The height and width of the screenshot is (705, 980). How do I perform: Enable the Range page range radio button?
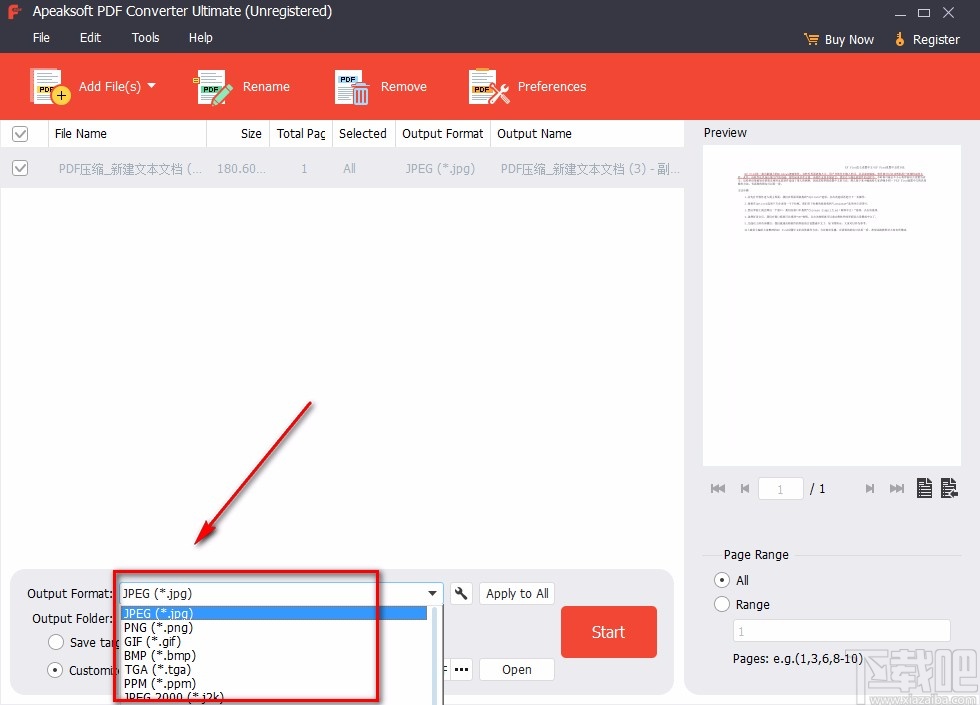click(x=721, y=604)
